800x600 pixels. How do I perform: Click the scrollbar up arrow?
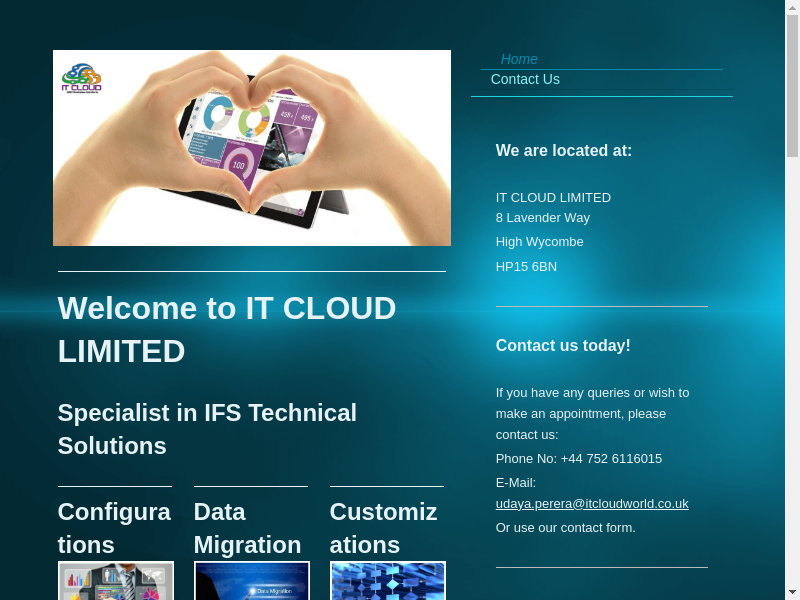pyautogui.click(x=792, y=8)
